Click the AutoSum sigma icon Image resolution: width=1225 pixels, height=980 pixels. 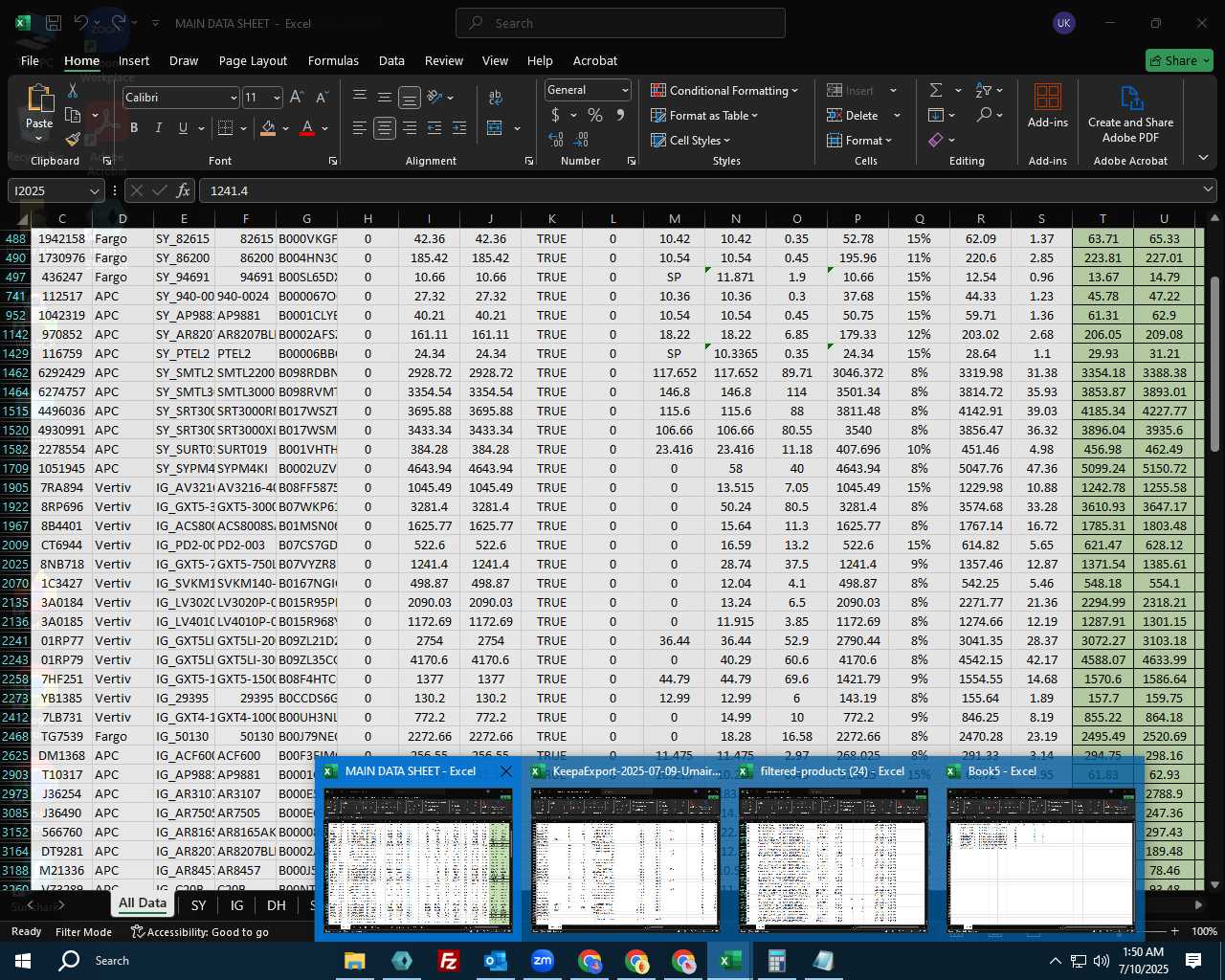tap(936, 90)
